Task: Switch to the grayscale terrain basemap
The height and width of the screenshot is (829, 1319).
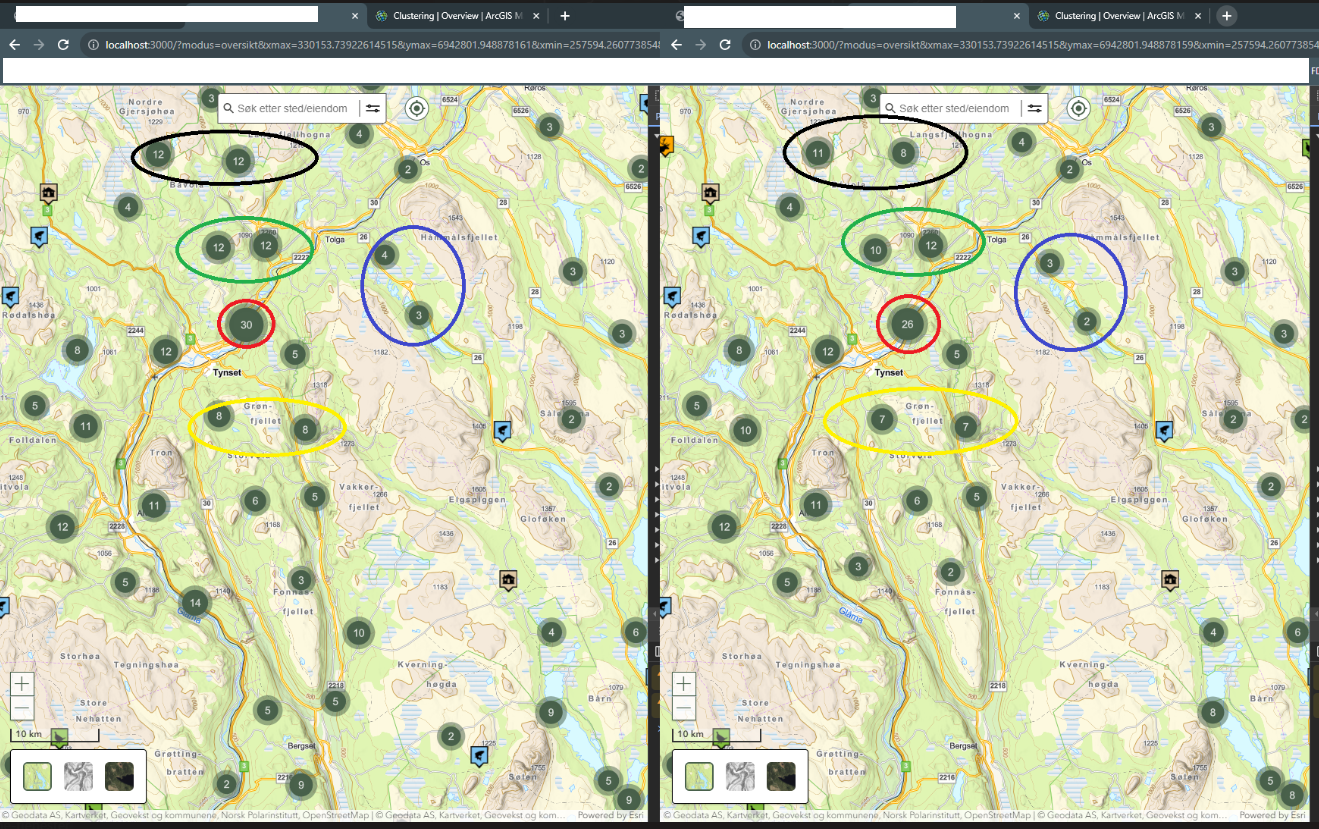Action: (x=78, y=776)
